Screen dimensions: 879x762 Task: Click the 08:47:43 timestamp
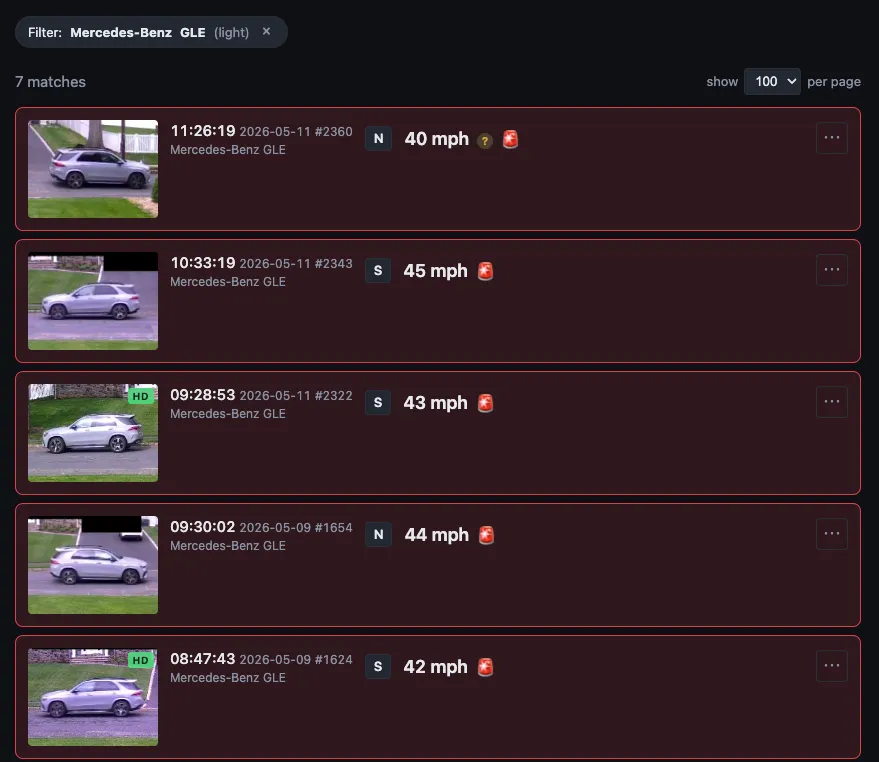point(203,659)
